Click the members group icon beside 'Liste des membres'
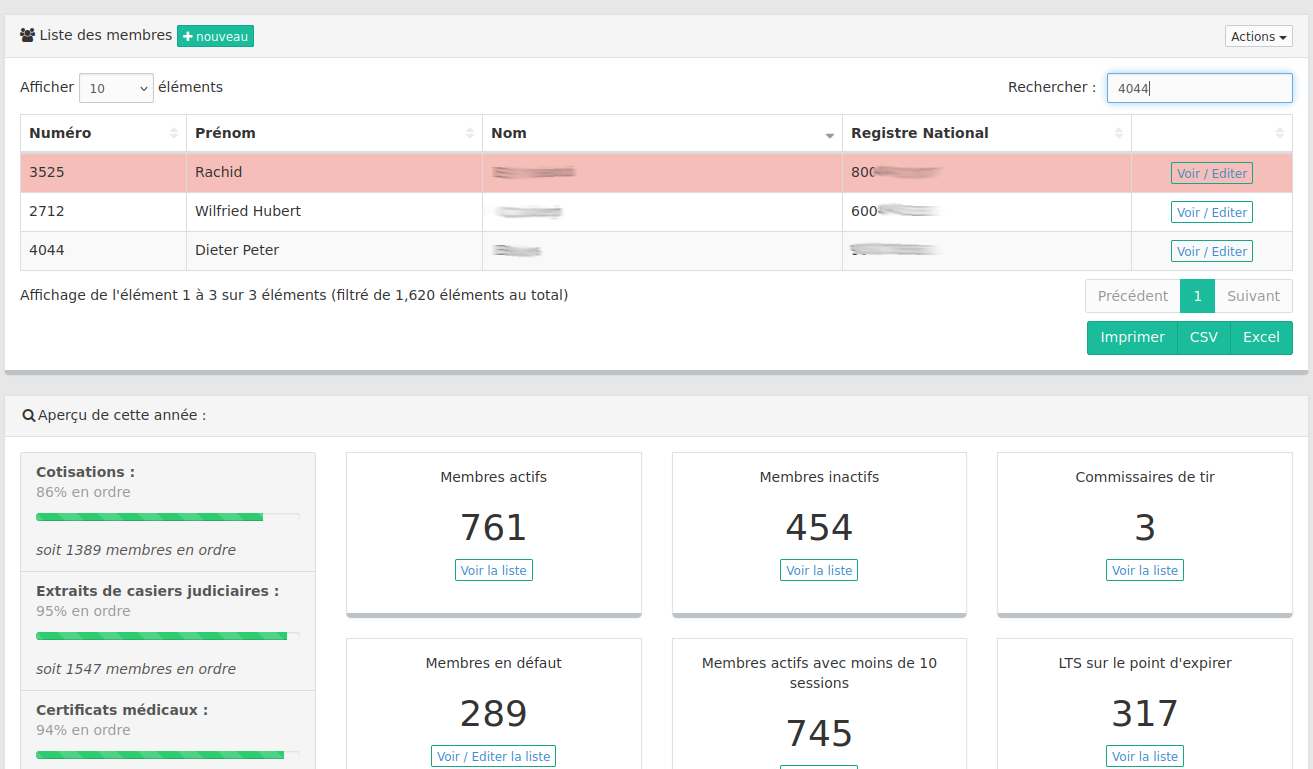Image resolution: width=1313 pixels, height=769 pixels. pos(28,36)
